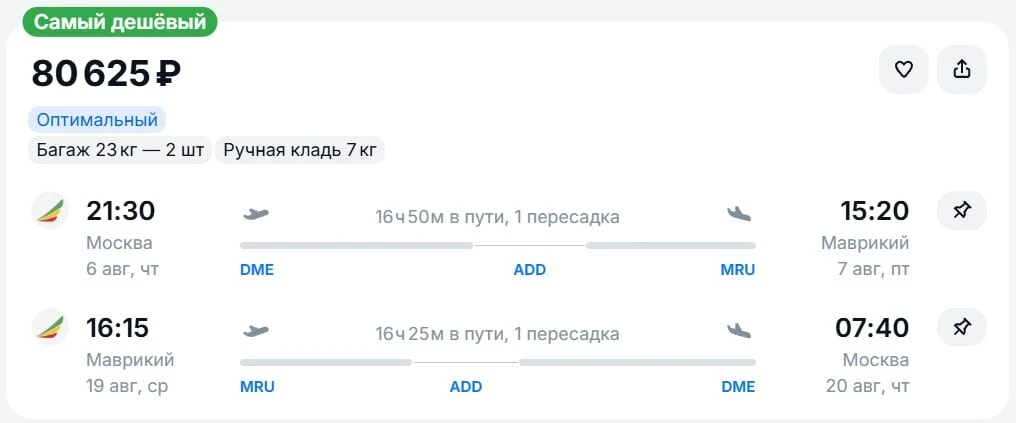Viewport: 1016px width, 423px height.
Task: Open DME arrival airport link on return
Action: pyautogui.click(x=739, y=387)
